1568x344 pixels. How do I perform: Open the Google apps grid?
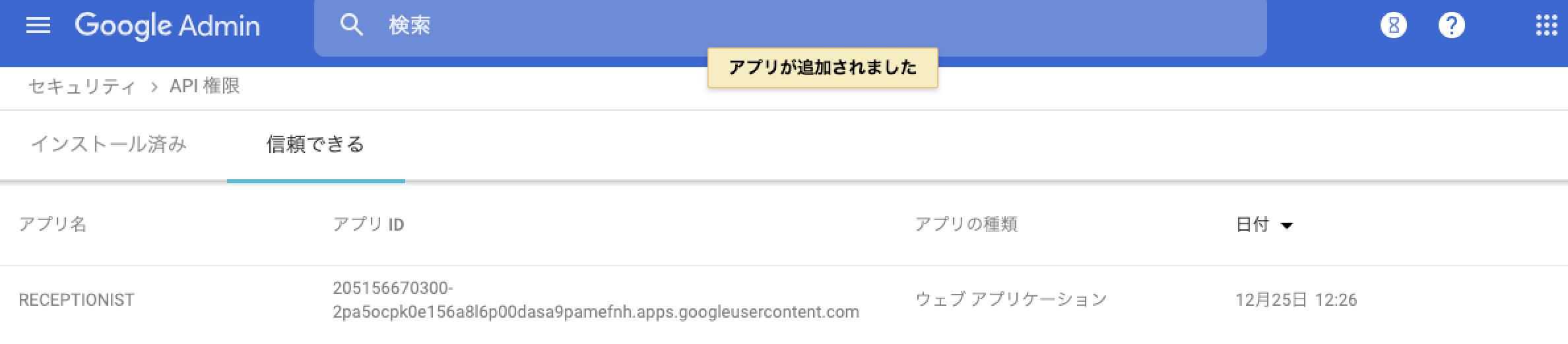pyautogui.click(x=1546, y=26)
